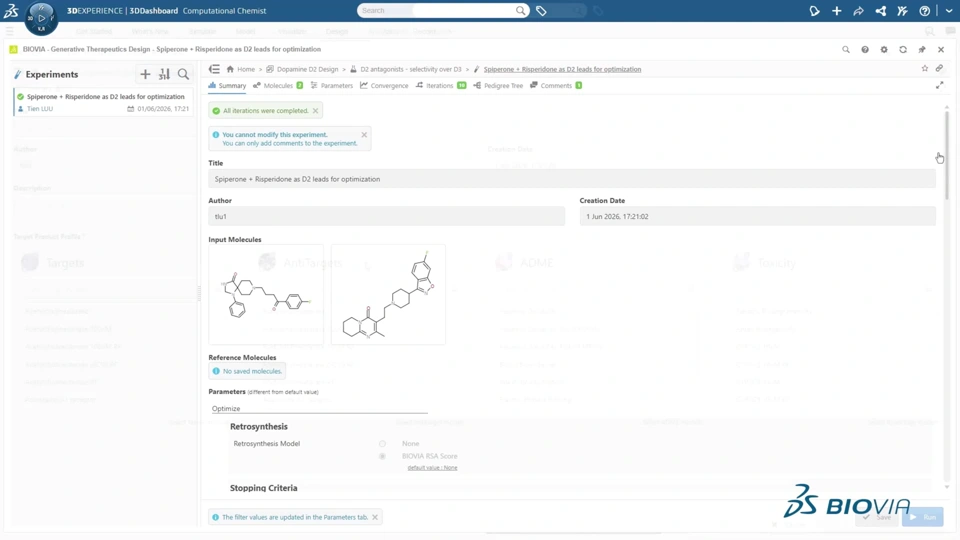Click the share arrow icon in top bar
Image resolution: width=960 pixels, height=540 pixels.
pos(858,10)
